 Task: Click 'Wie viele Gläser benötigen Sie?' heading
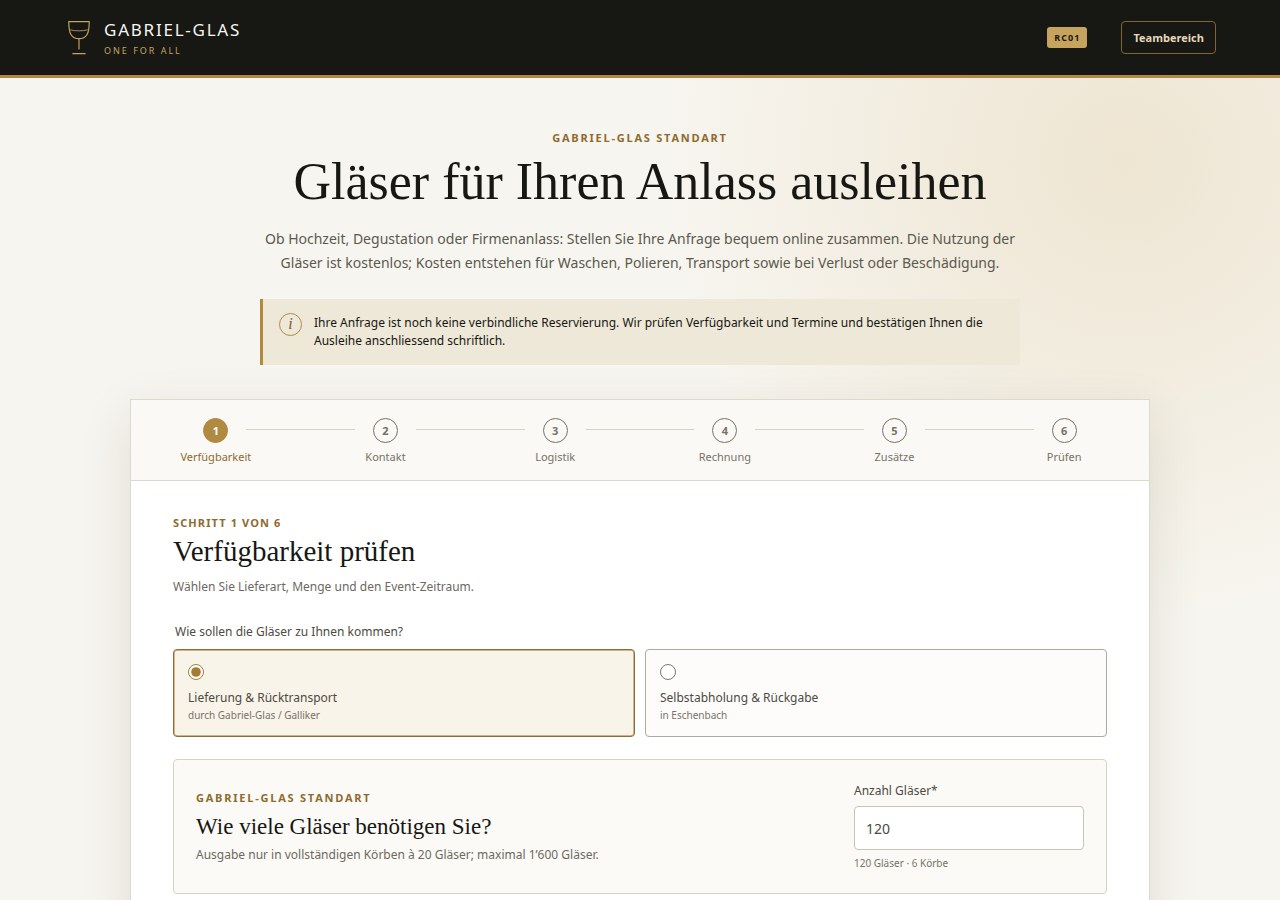coord(344,827)
